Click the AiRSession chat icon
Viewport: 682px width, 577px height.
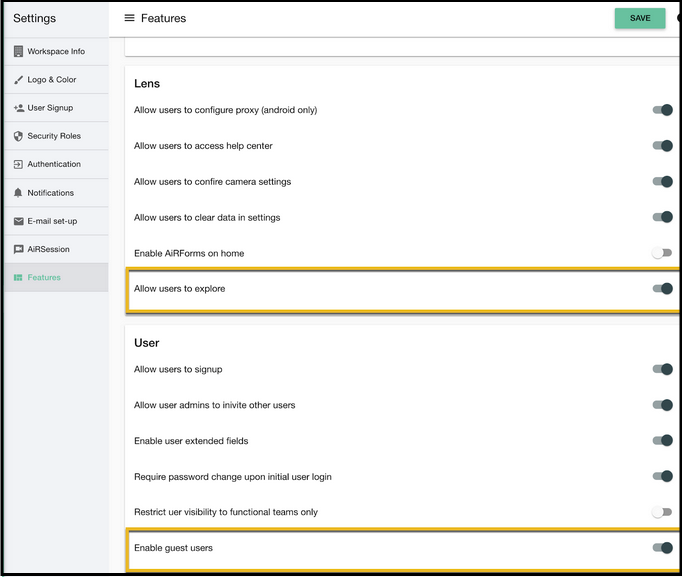click(18, 249)
